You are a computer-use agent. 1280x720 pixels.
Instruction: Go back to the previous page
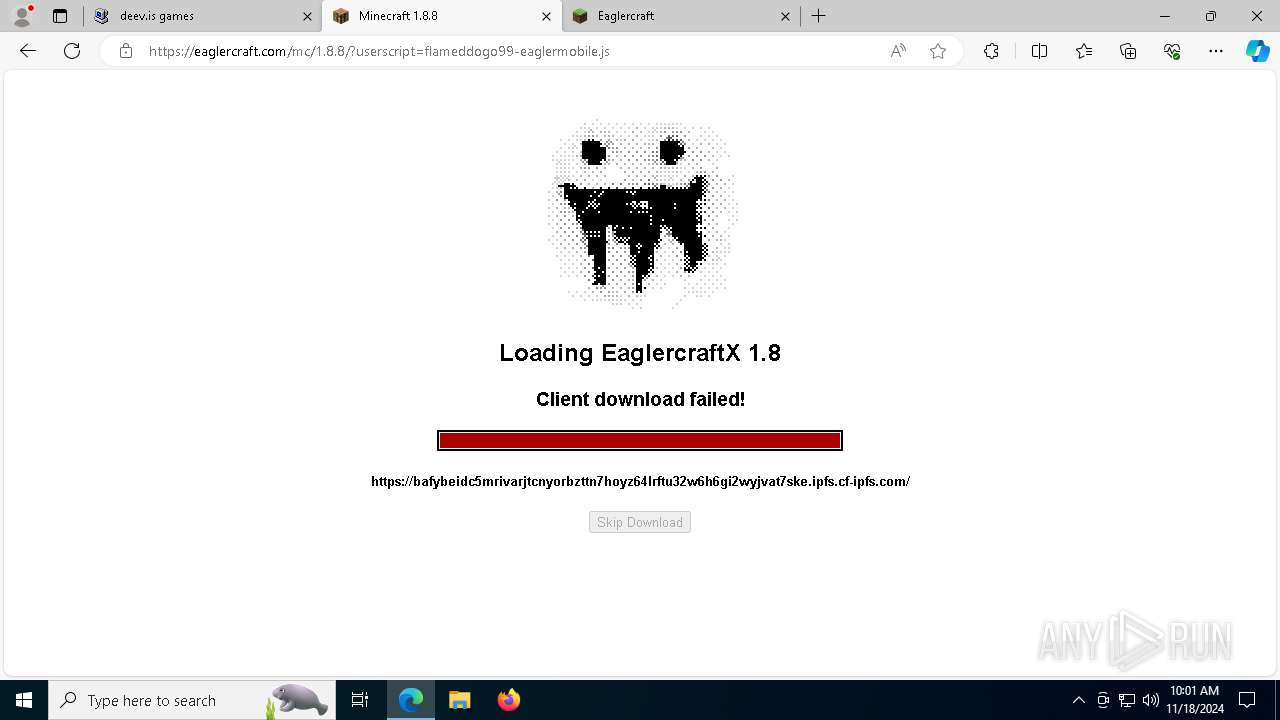(28, 51)
